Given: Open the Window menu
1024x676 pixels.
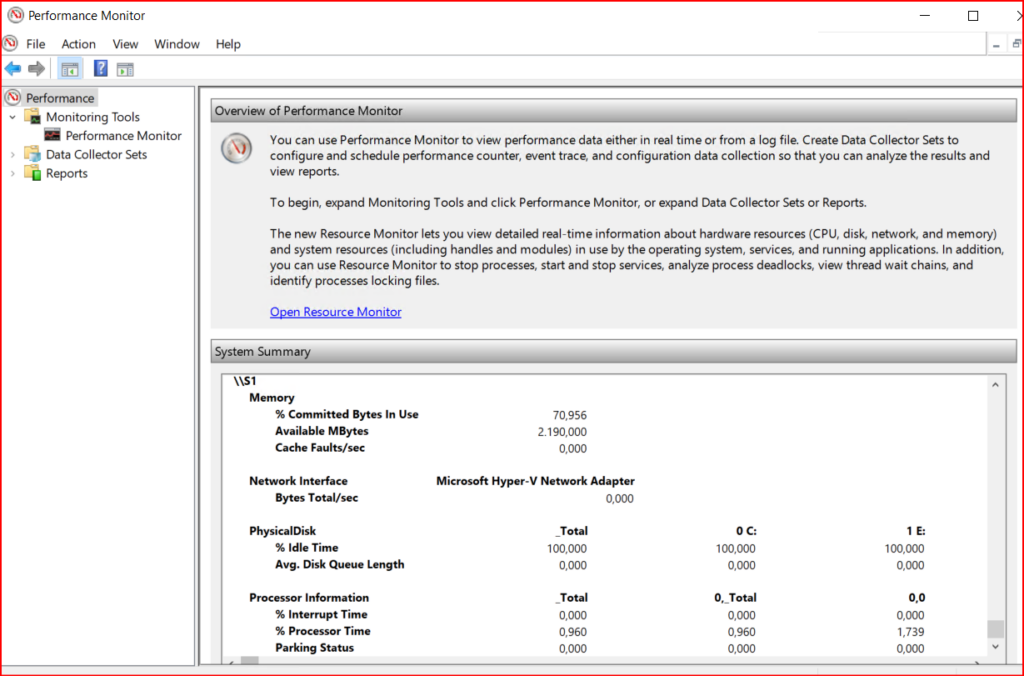Looking at the screenshot, I should click(176, 44).
